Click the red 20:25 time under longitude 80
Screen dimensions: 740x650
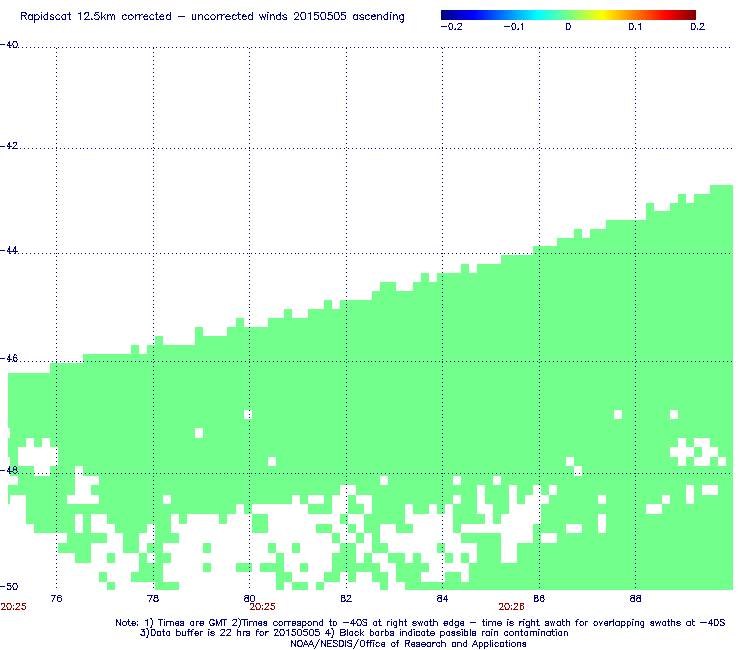click(x=262, y=607)
